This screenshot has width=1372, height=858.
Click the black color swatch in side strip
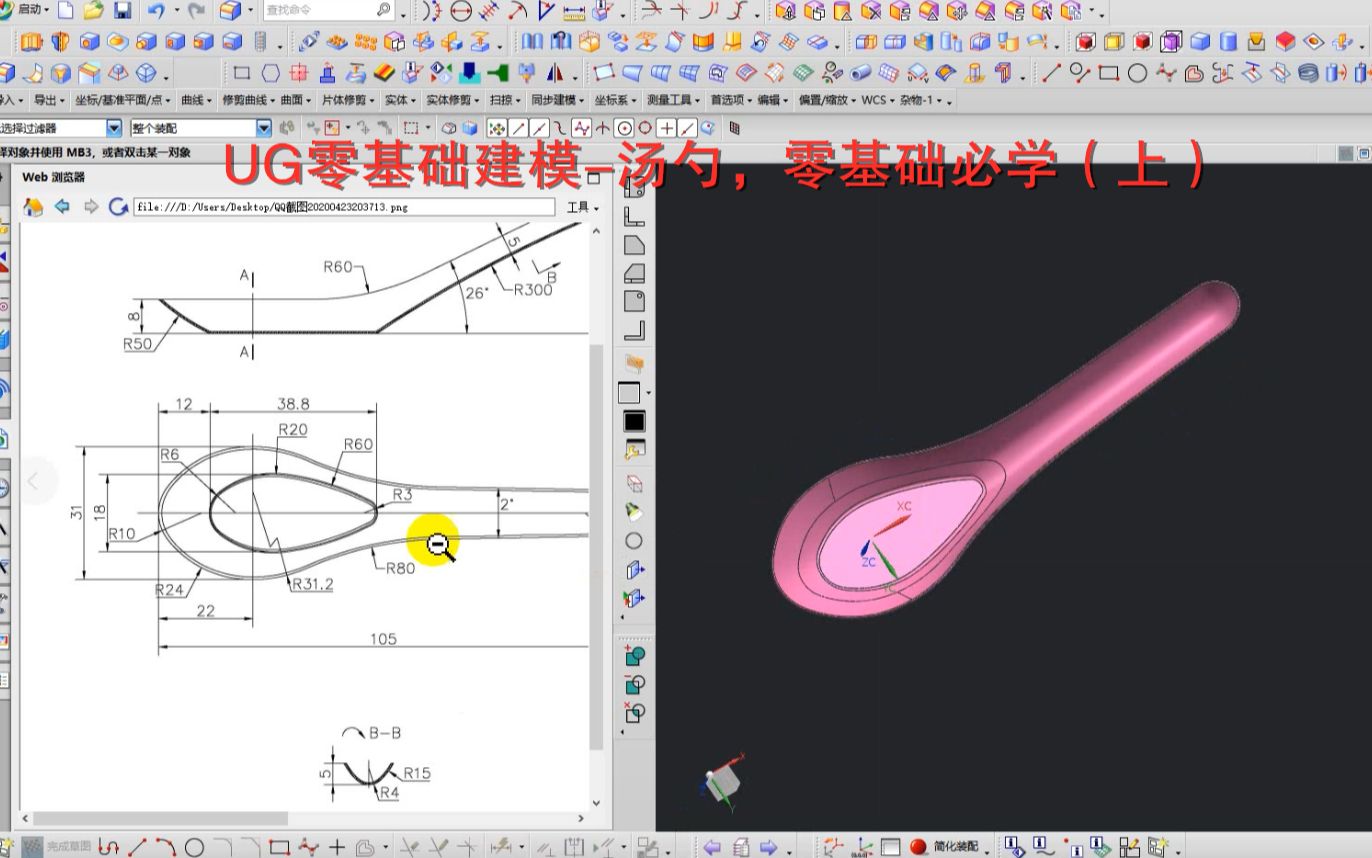pos(634,421)
